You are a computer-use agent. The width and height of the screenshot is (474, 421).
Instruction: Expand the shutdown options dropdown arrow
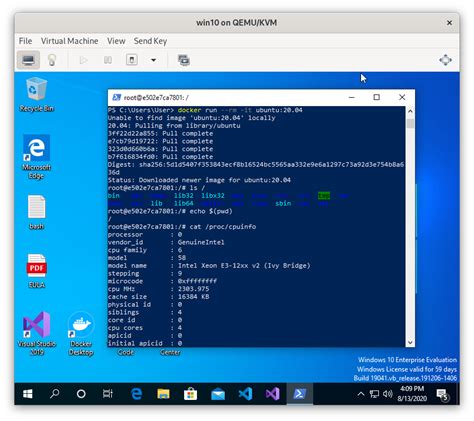click(x=153, y=60)
